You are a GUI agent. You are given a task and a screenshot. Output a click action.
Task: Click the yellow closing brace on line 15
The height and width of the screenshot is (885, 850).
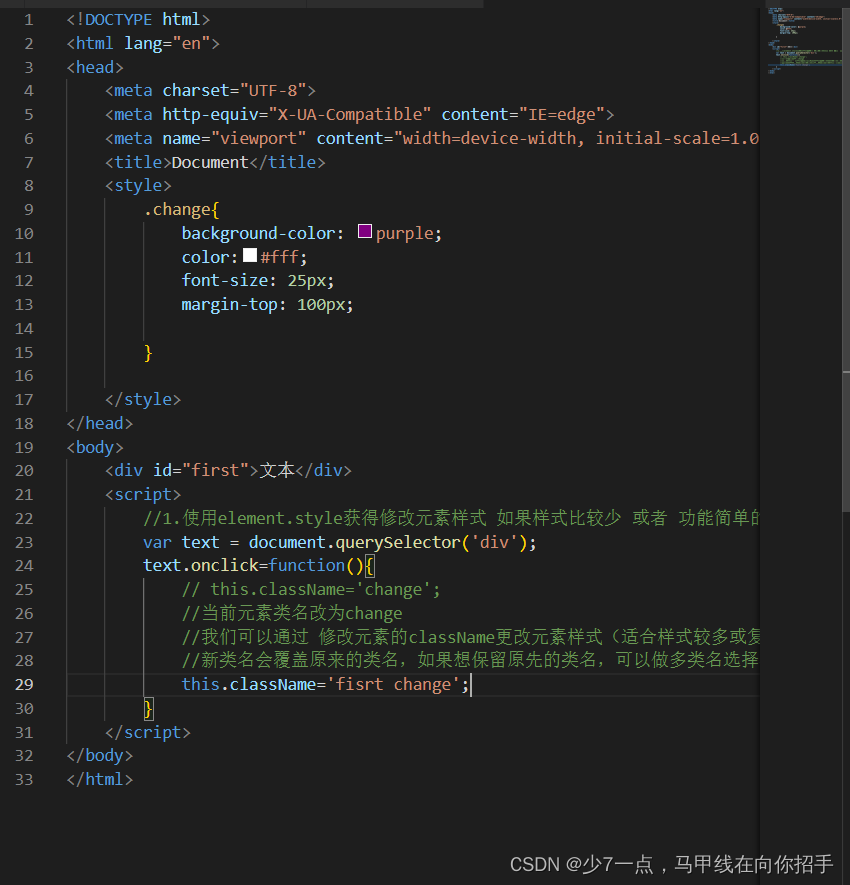click(148, 353)
